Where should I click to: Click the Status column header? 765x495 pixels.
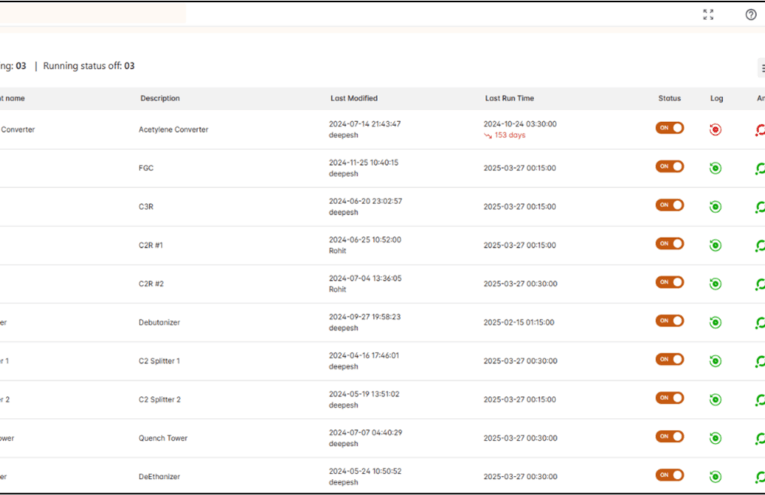[669, 98]
